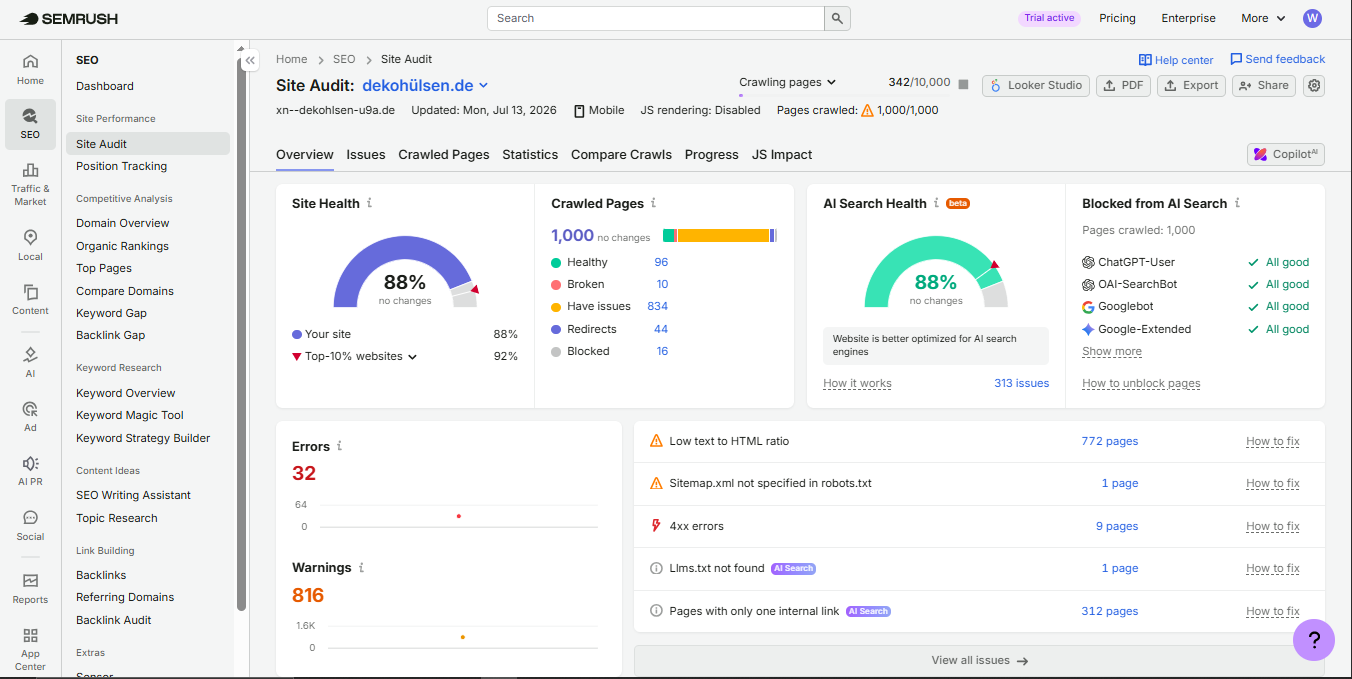The height and width of the screenshot is (679, 1352).
Task: Click the Send feedback link
Action: coord(1277,59)
